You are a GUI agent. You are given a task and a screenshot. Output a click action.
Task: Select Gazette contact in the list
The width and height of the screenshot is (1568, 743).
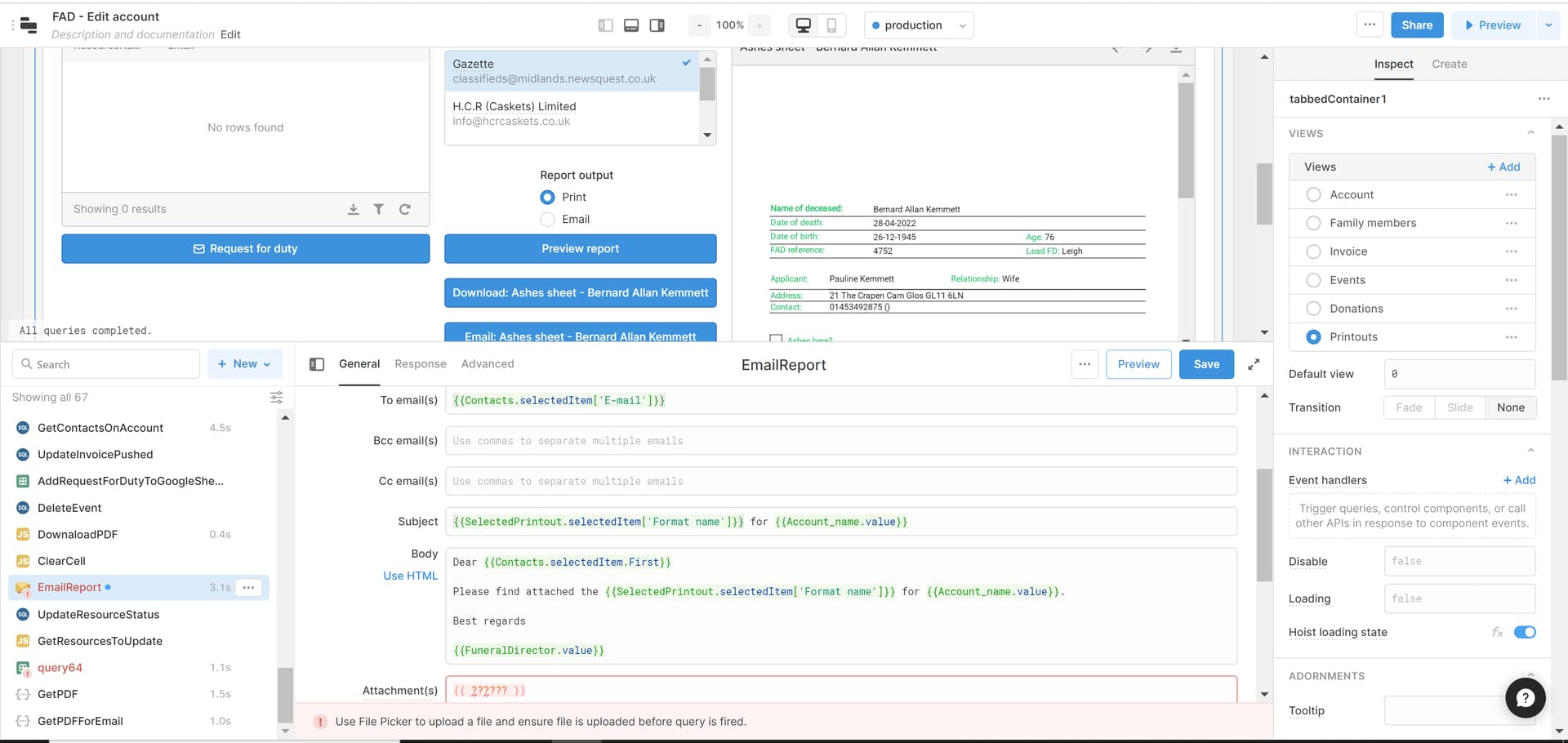[572, 71]
